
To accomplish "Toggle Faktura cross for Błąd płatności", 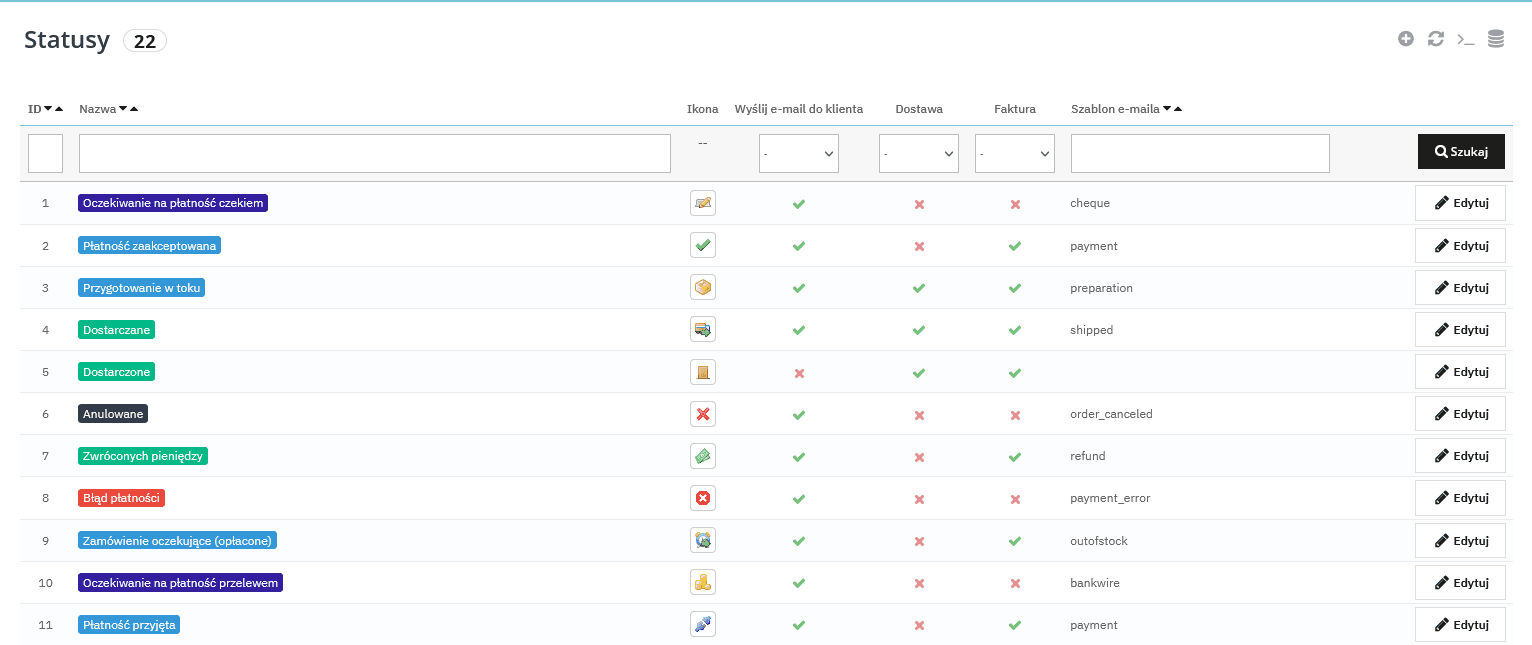I will click(x=1015, y=499).
